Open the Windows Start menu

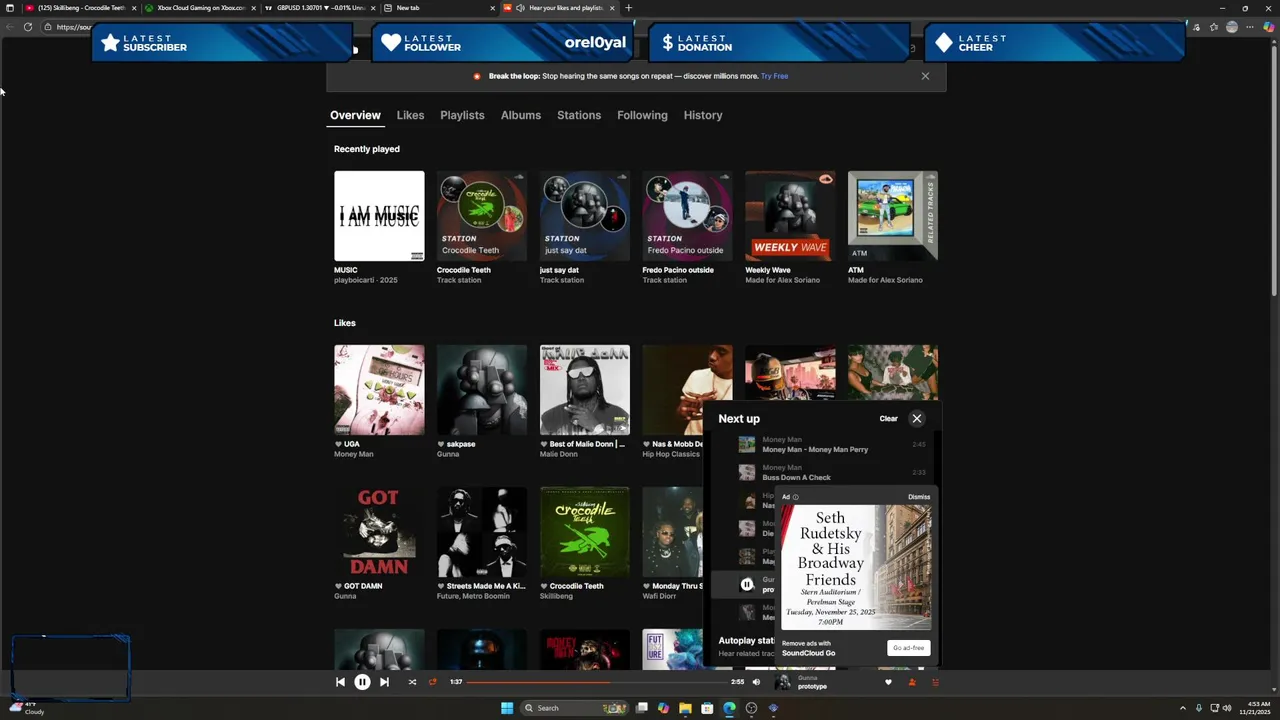507,708
